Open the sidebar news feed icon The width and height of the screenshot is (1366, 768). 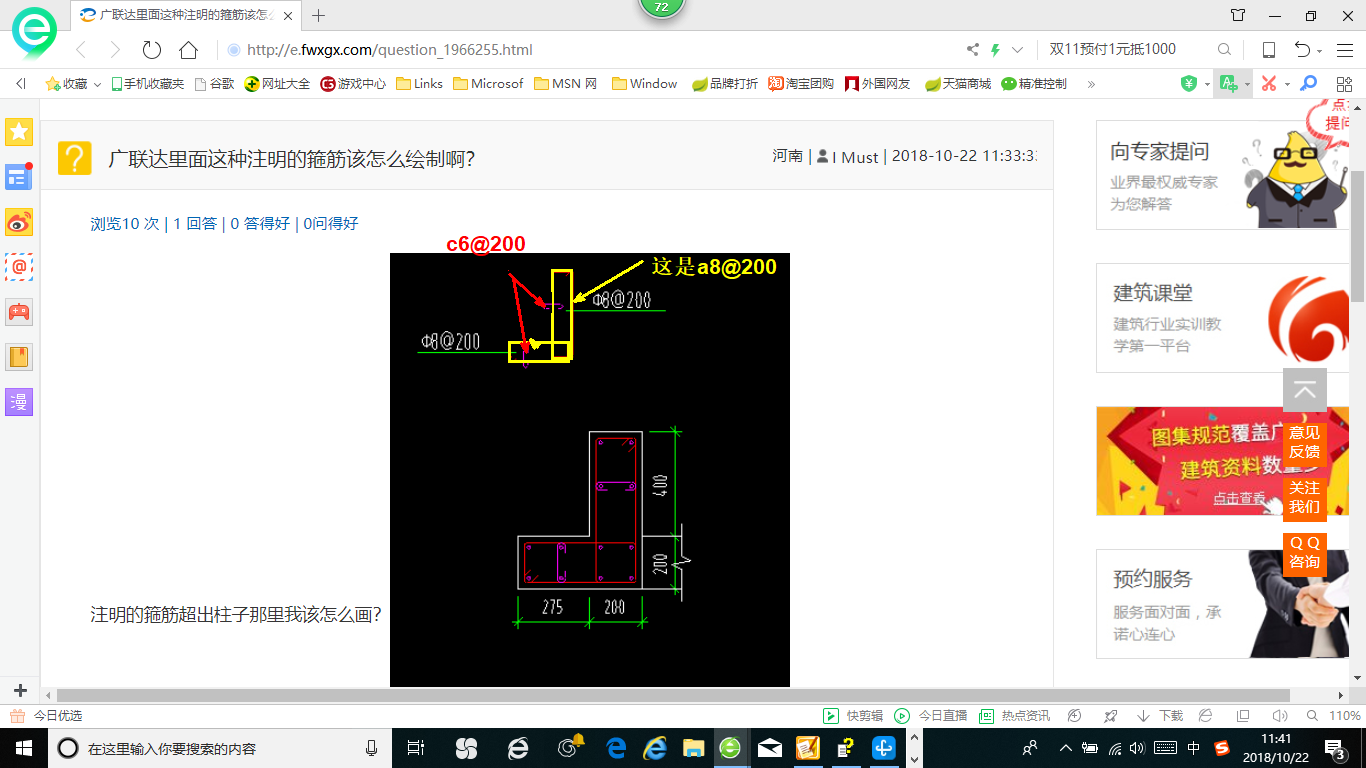[19, 177]
